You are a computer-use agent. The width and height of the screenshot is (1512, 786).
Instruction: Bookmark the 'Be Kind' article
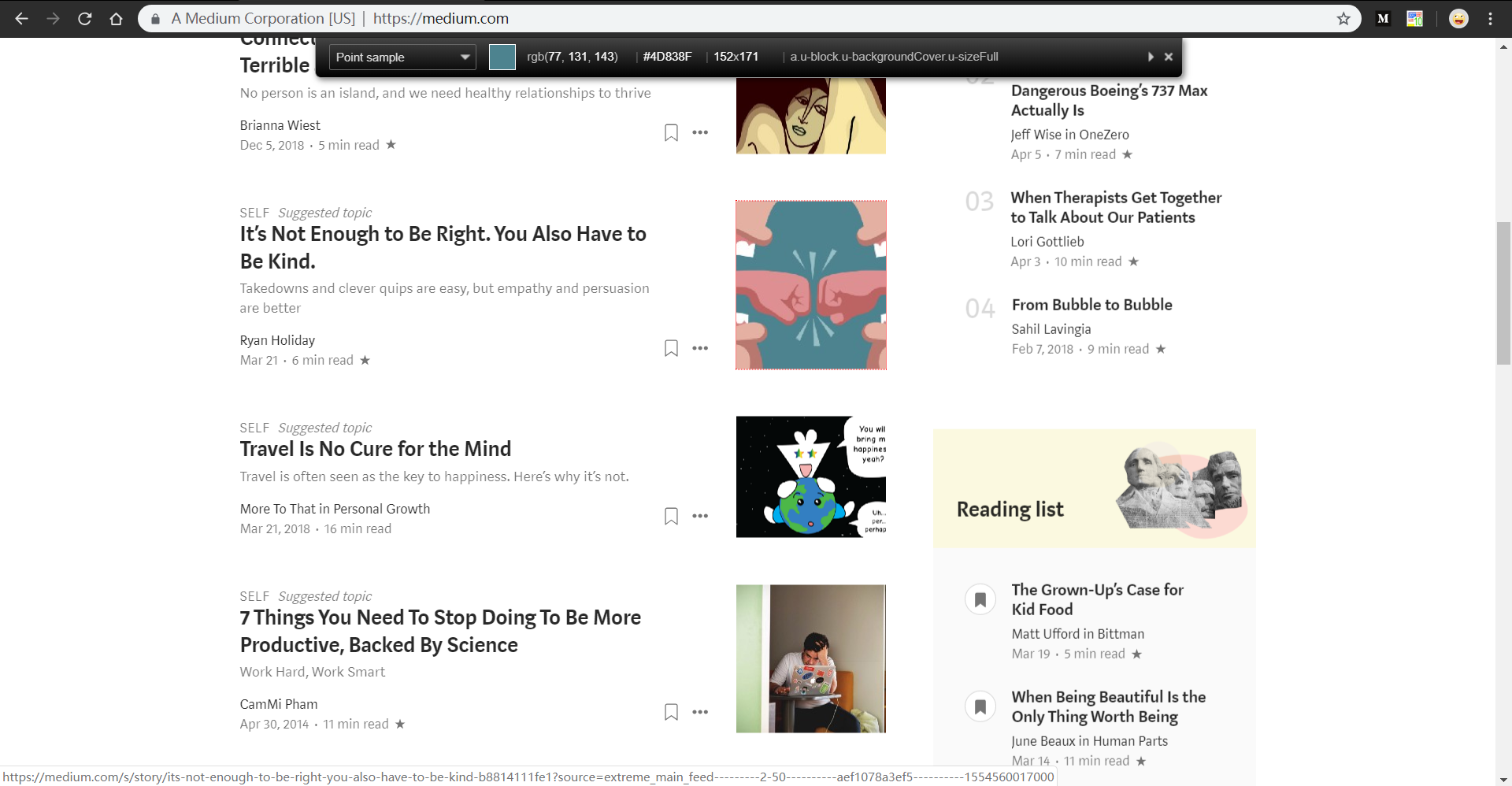click(671, 348)
